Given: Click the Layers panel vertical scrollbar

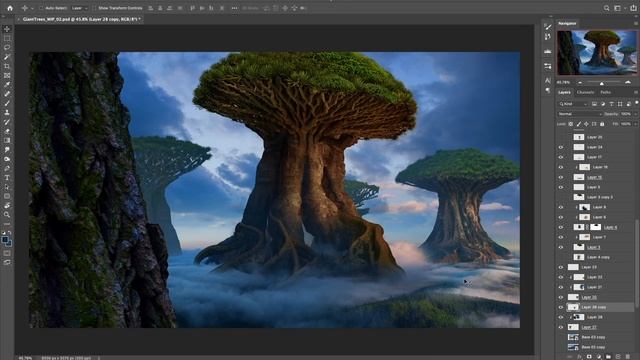Looking at the screenshot, I should [x=637, y=264].
